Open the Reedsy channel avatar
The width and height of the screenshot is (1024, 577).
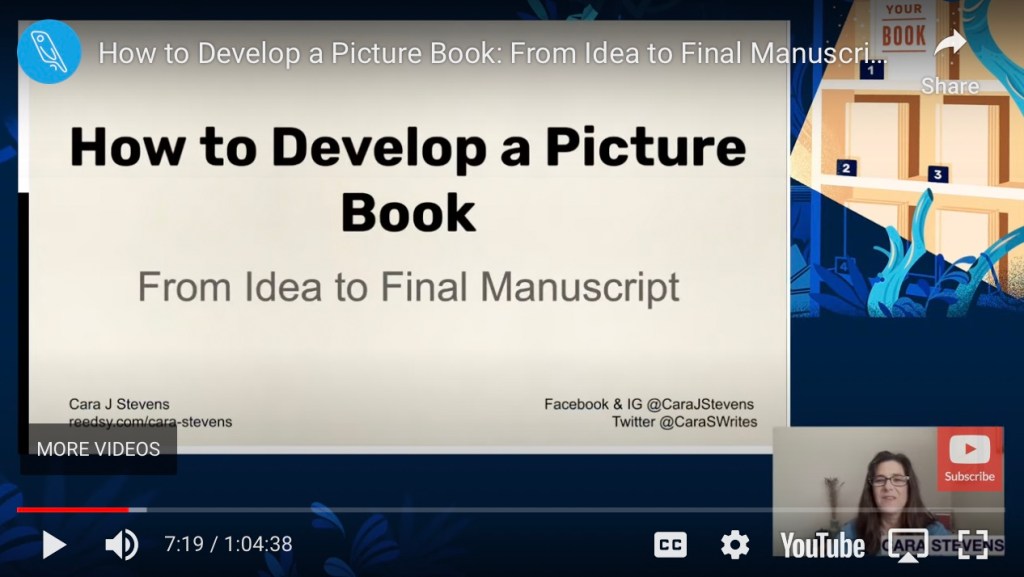pos(49,52)
